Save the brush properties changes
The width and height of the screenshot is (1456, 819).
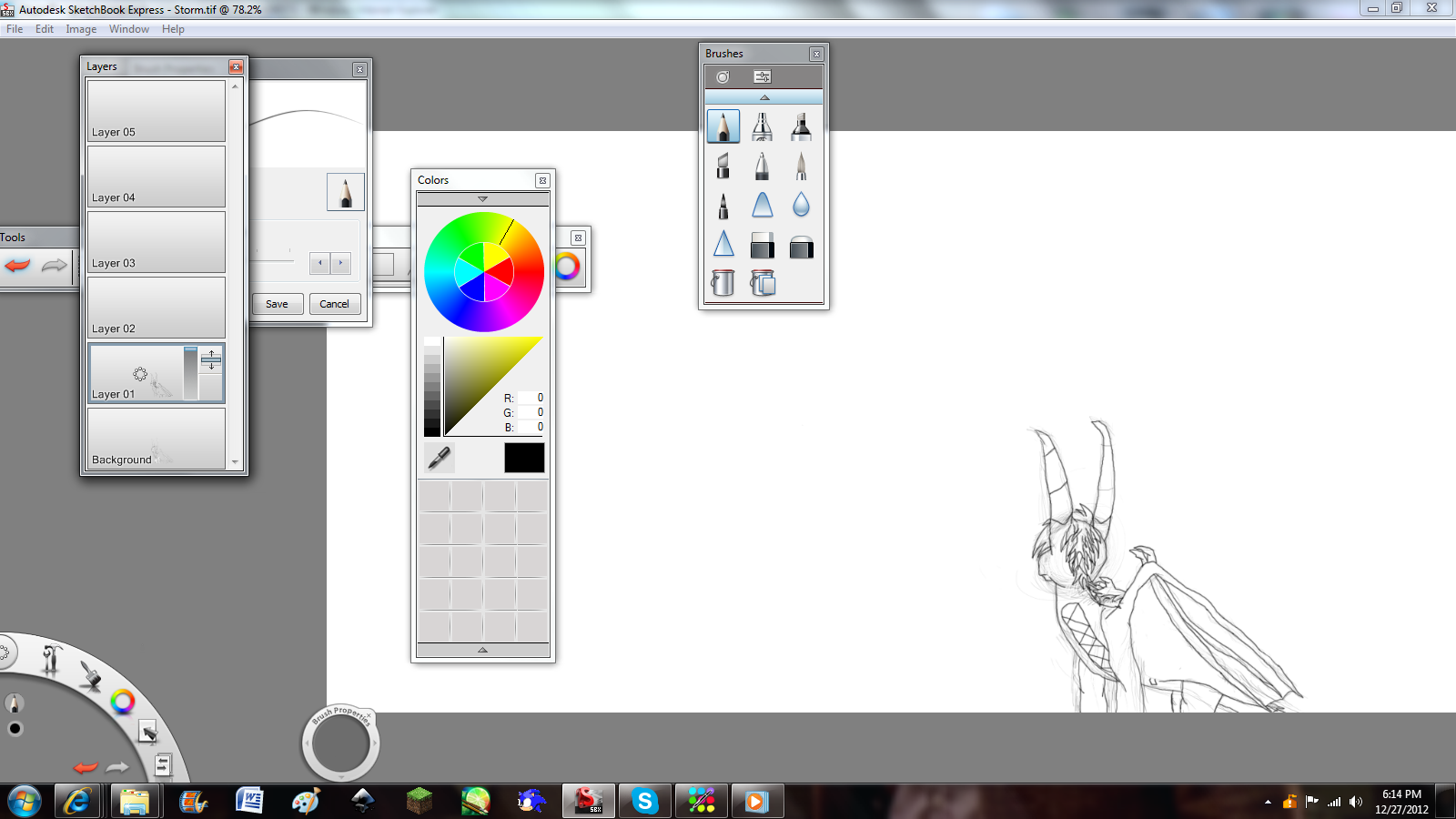pyautogui.click(x=278, y=303)
